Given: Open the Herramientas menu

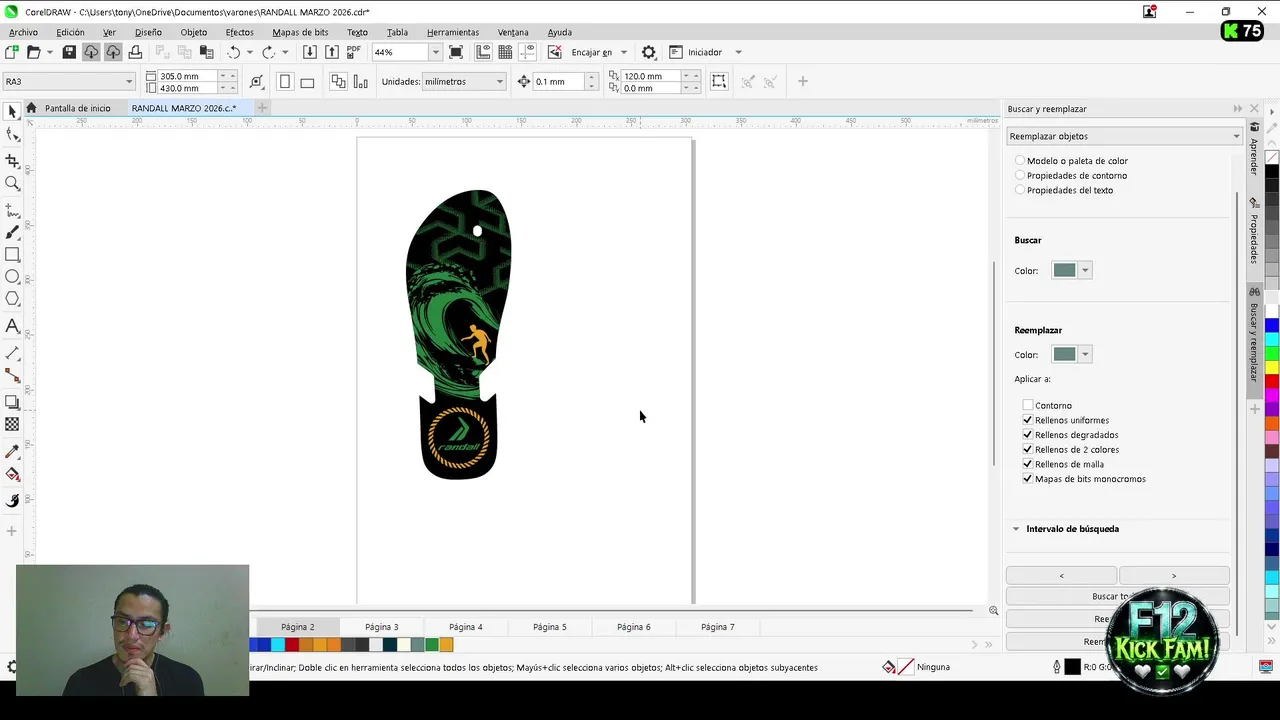Looking at the screenshot, I should 453,32.
